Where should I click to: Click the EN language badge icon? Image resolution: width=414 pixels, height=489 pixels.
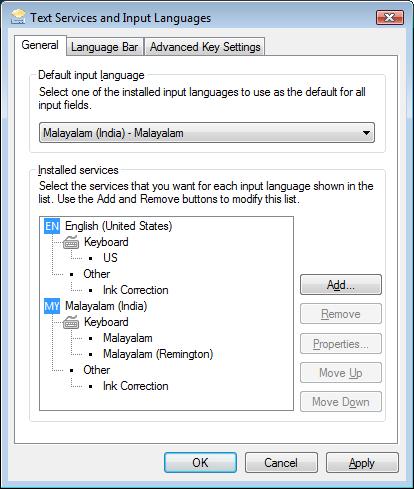[52, 226]
